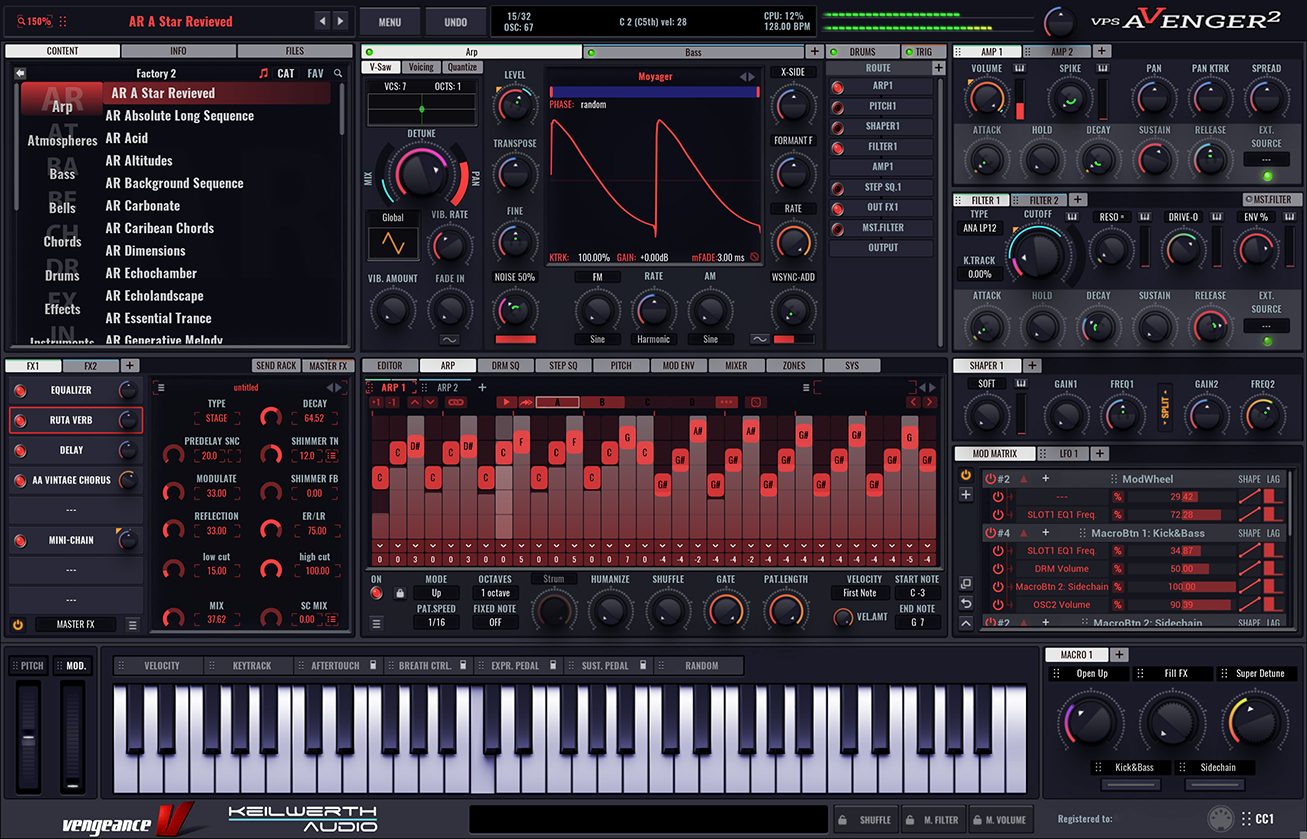Image resolution: width=1307 pixels, height=839 pixels.
Task: Click the preset search magnifier icon
Action: click(338, 73)
